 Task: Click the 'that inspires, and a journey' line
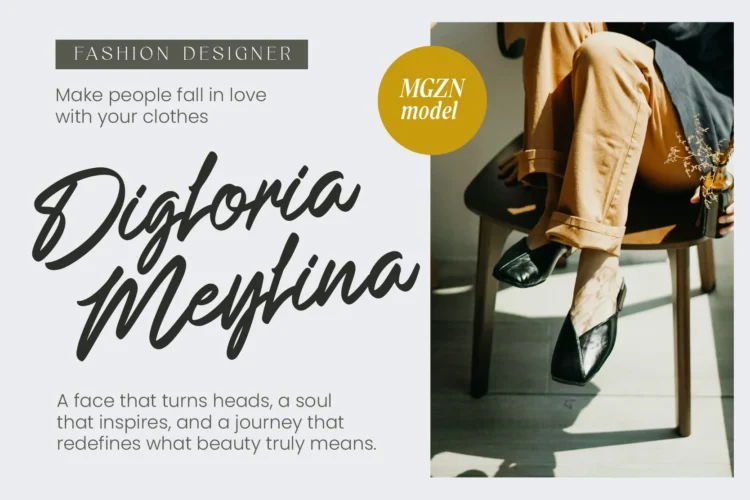tap(200, 422)
